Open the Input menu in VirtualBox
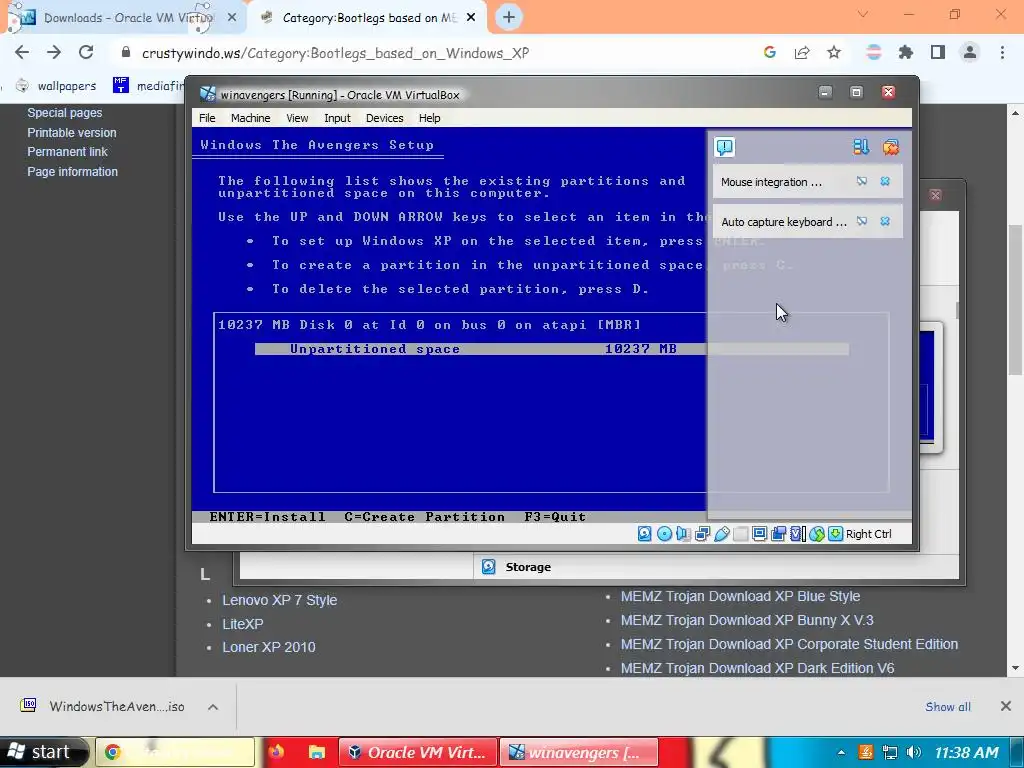 337,118
